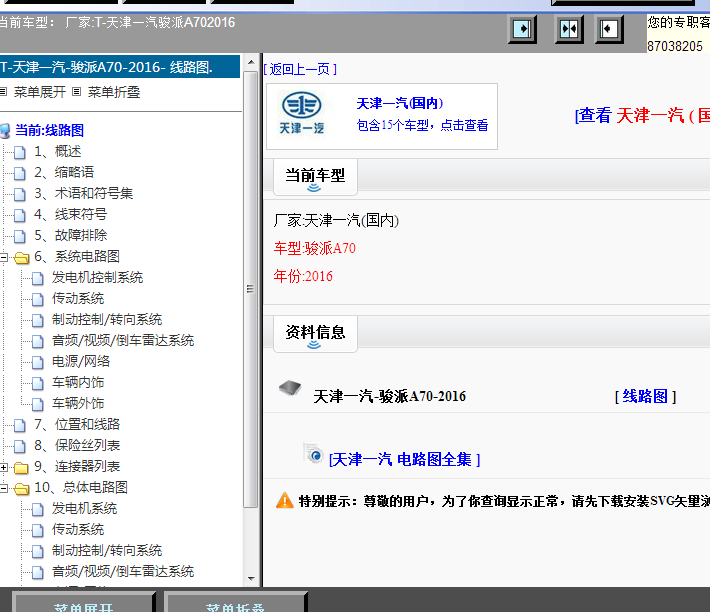This screenshot has height=612, width=710.
Task: Click the page icon beside 发电机系统
Action: 38,509
